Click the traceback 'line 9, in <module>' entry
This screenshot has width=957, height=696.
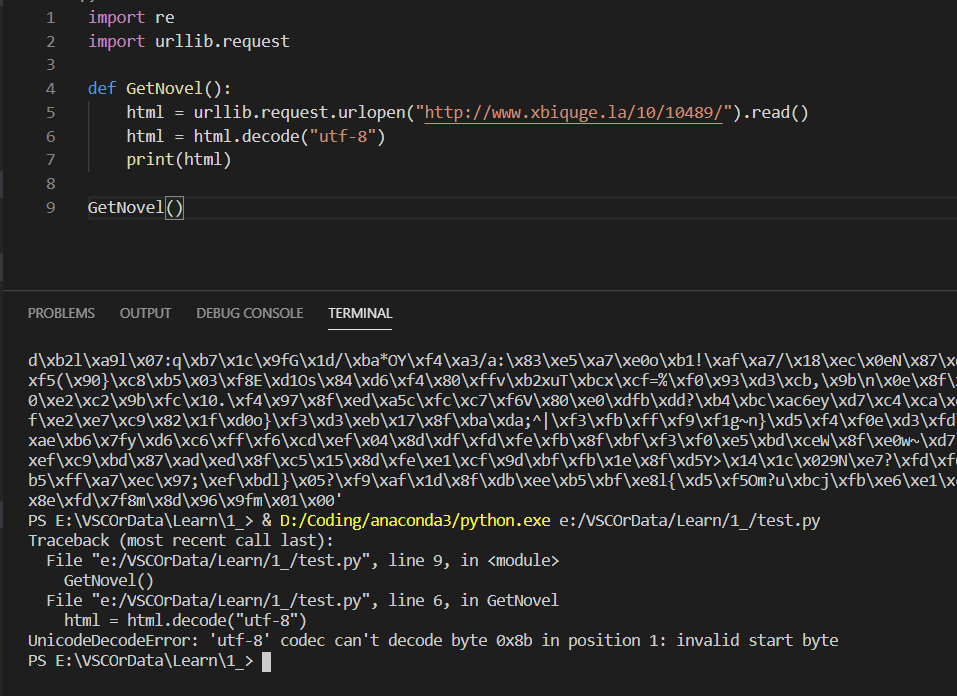tap(303, 560)
